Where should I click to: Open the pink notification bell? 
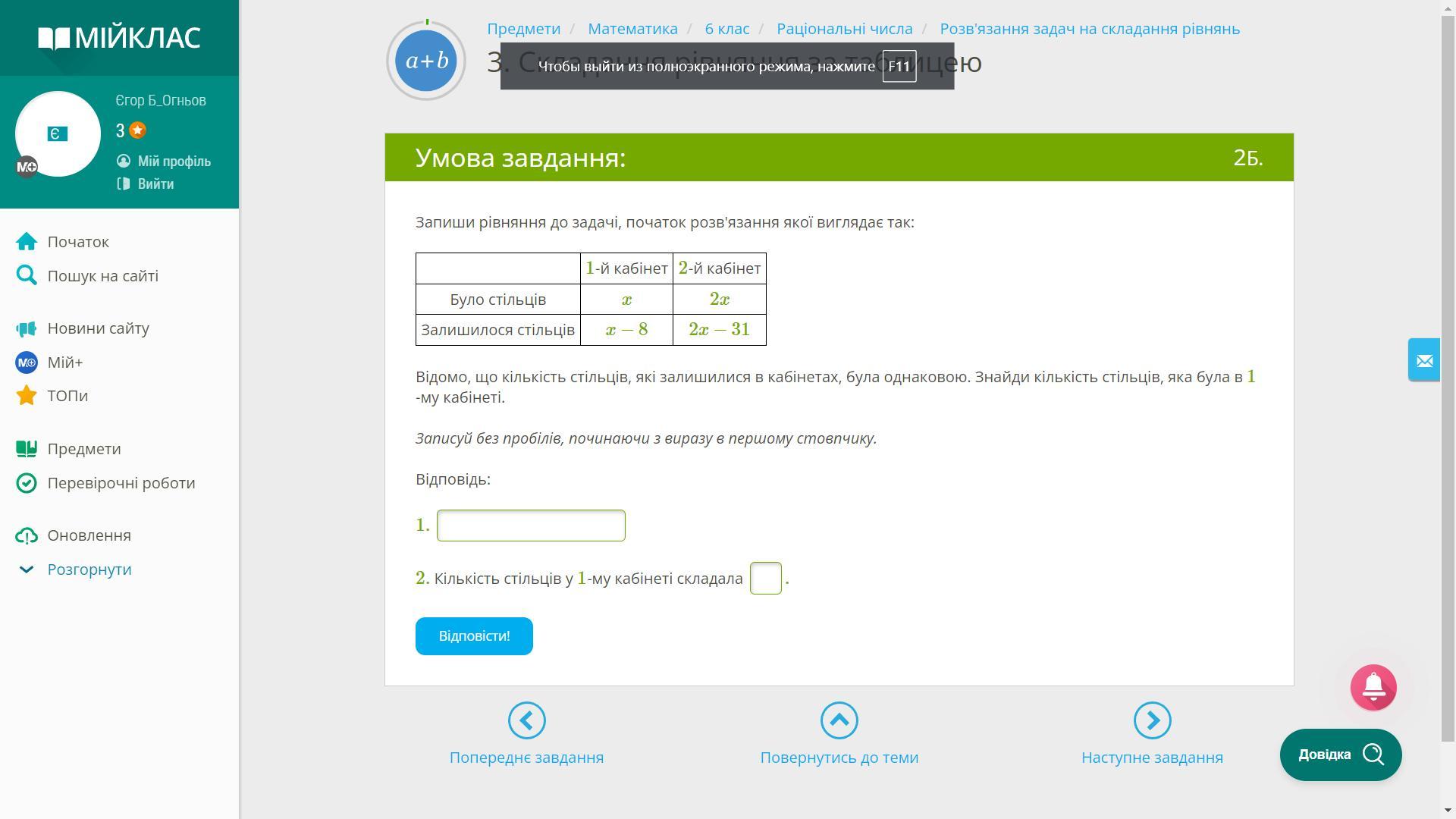coord(1373,687)
